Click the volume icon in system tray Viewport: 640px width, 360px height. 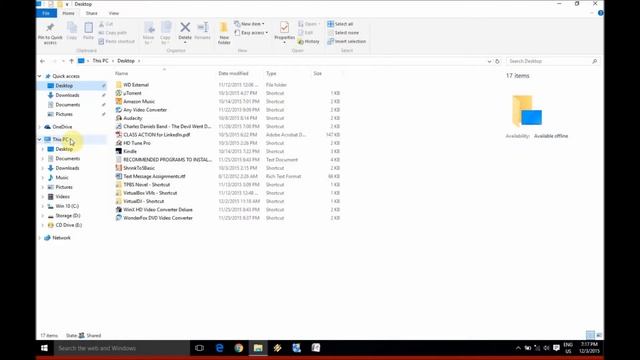[547, 348]
